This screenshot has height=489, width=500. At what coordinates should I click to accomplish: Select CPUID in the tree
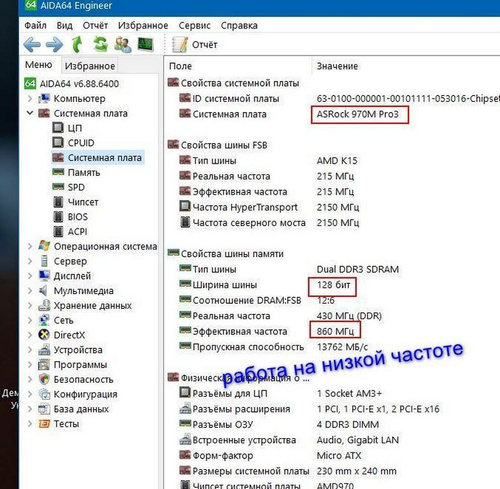click(81, 143)
